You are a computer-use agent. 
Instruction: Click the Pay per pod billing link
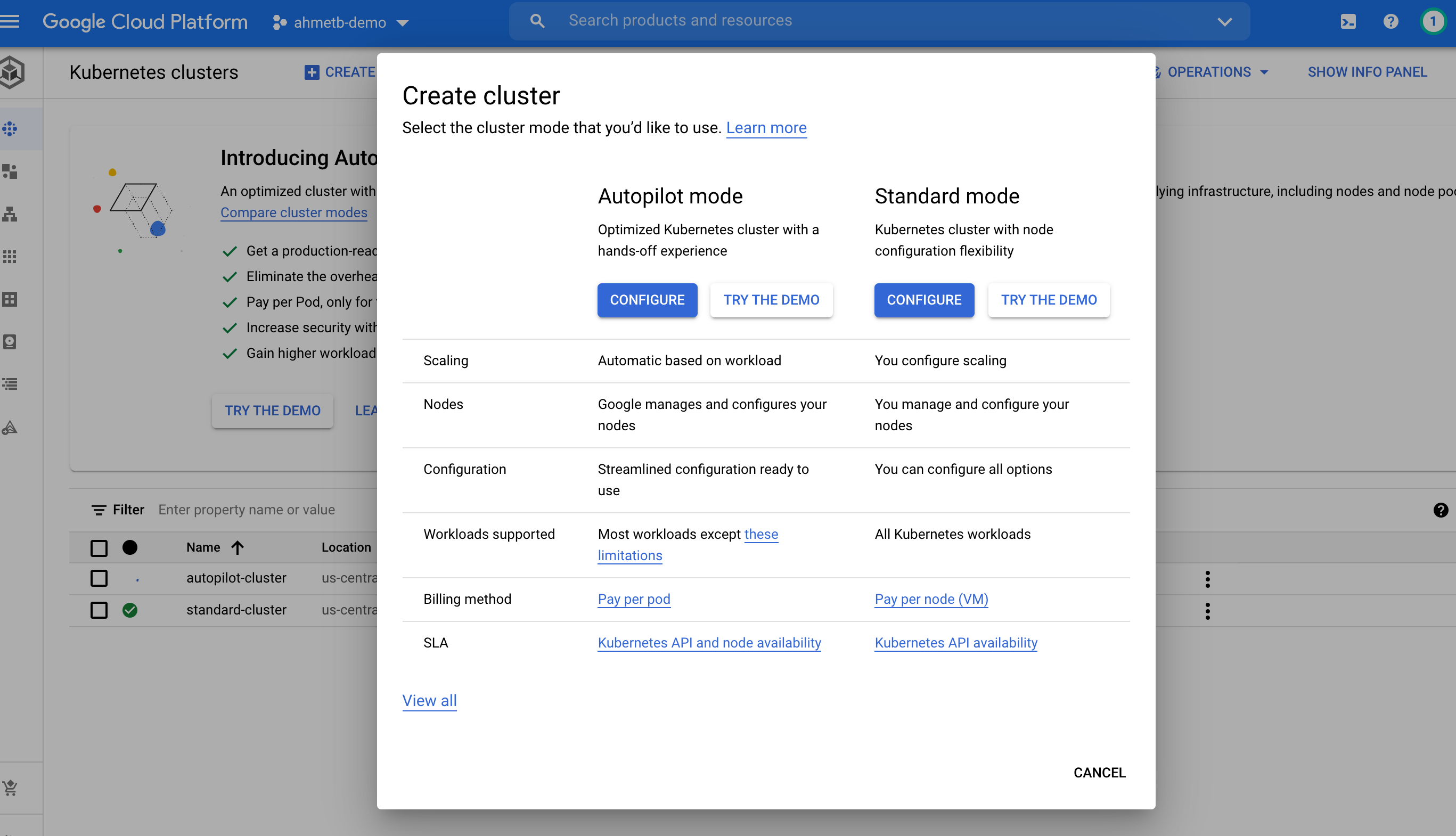pyautogui.click(x=633, y=599)
